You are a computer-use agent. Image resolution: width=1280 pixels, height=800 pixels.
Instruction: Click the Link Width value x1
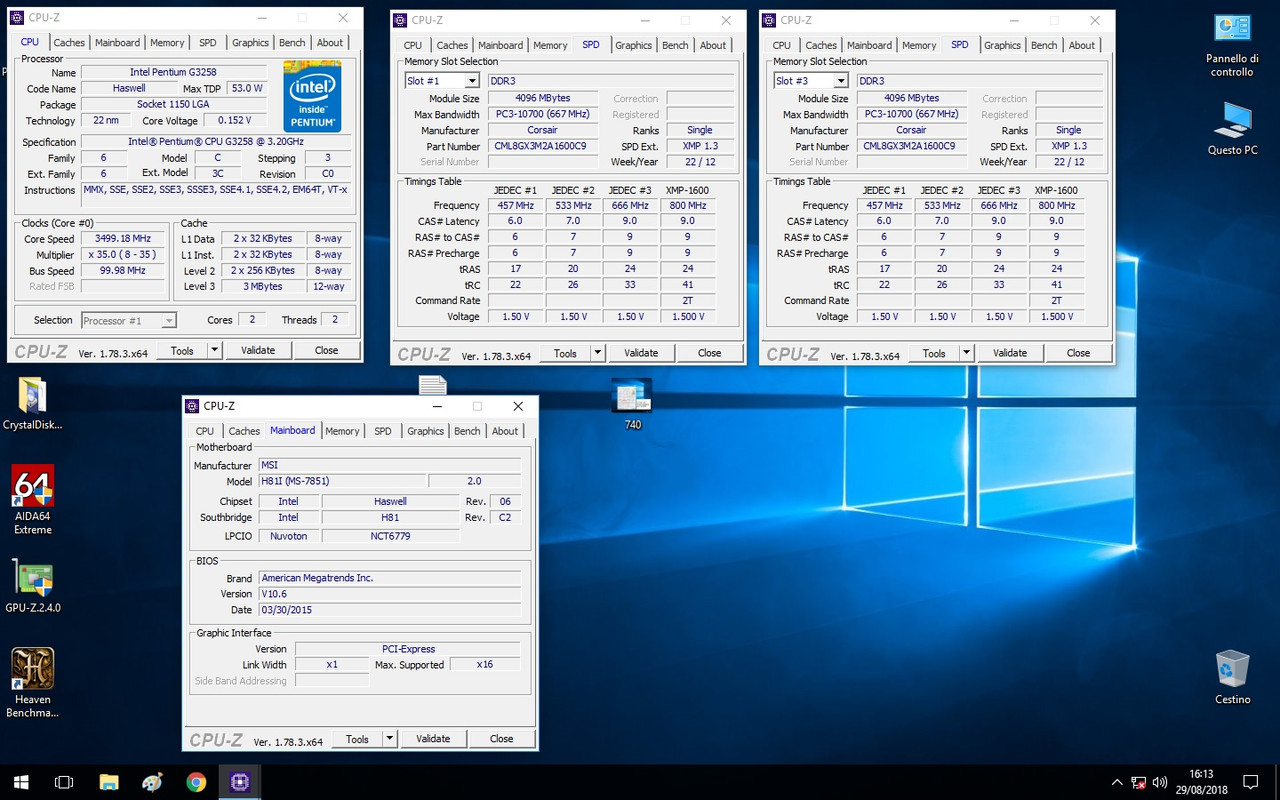point(331,665)
